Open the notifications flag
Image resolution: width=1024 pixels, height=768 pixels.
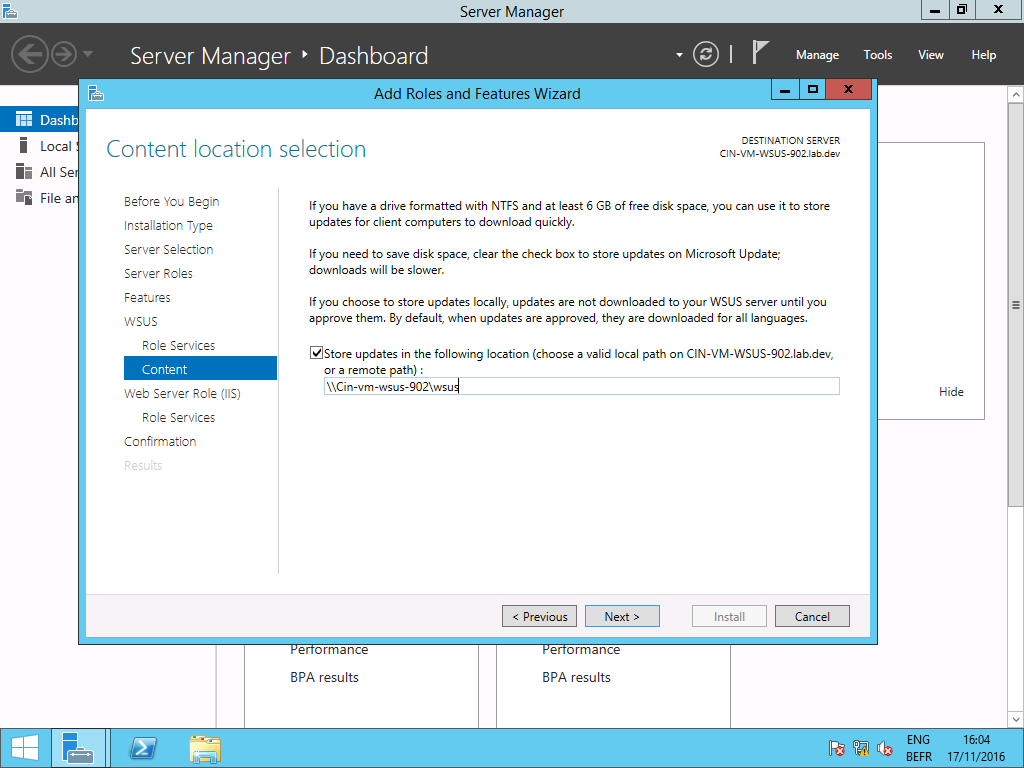pyautogui.click(x=759, y=52)
